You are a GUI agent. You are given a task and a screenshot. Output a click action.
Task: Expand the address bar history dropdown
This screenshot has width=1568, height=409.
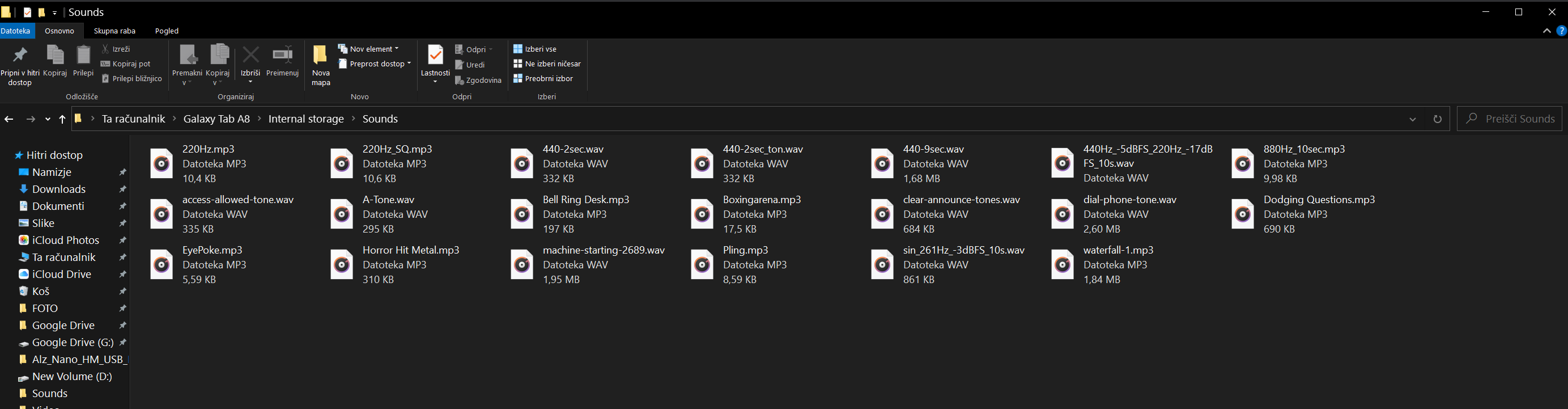tap(1412, 120)
